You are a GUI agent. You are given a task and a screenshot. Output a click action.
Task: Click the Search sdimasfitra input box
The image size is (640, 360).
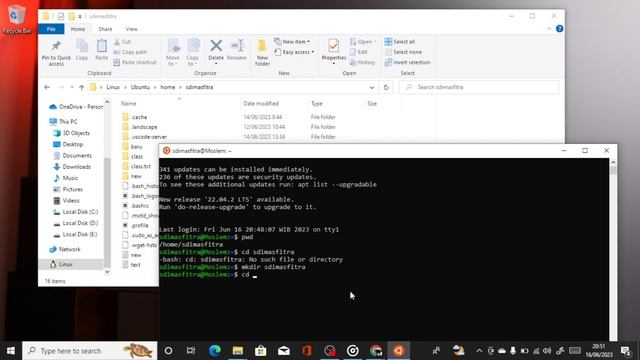pyautogui.click(x=478, y=87)
